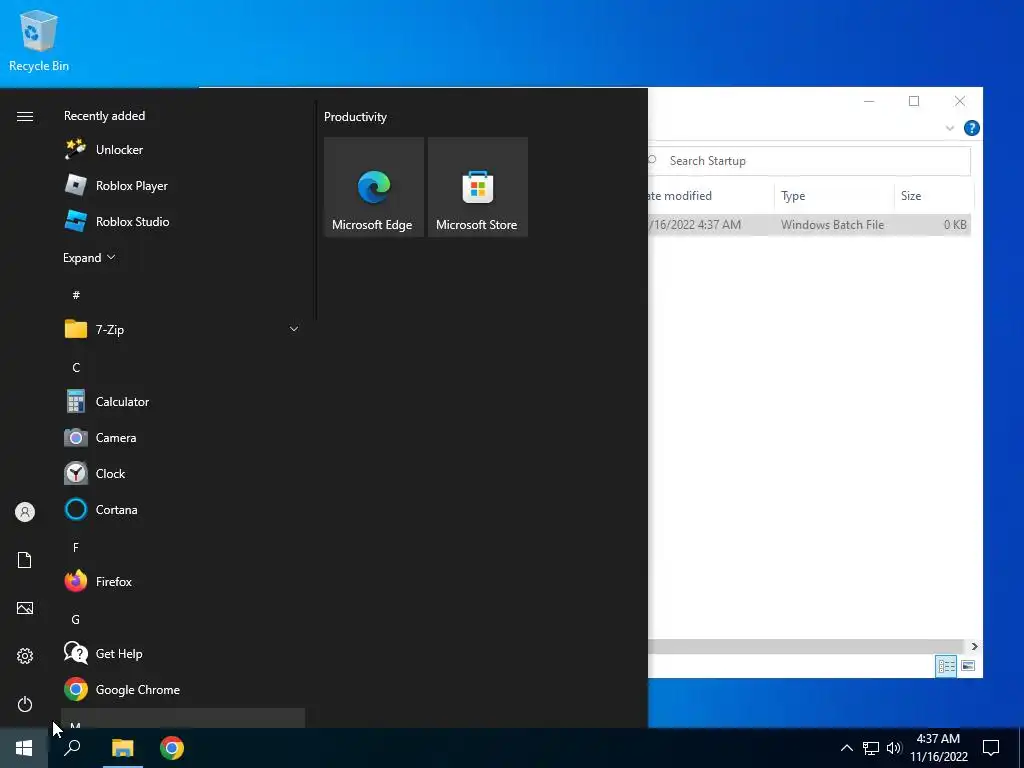
Task: Minimize the Explorer window
Action: click(x=869, y=101)
